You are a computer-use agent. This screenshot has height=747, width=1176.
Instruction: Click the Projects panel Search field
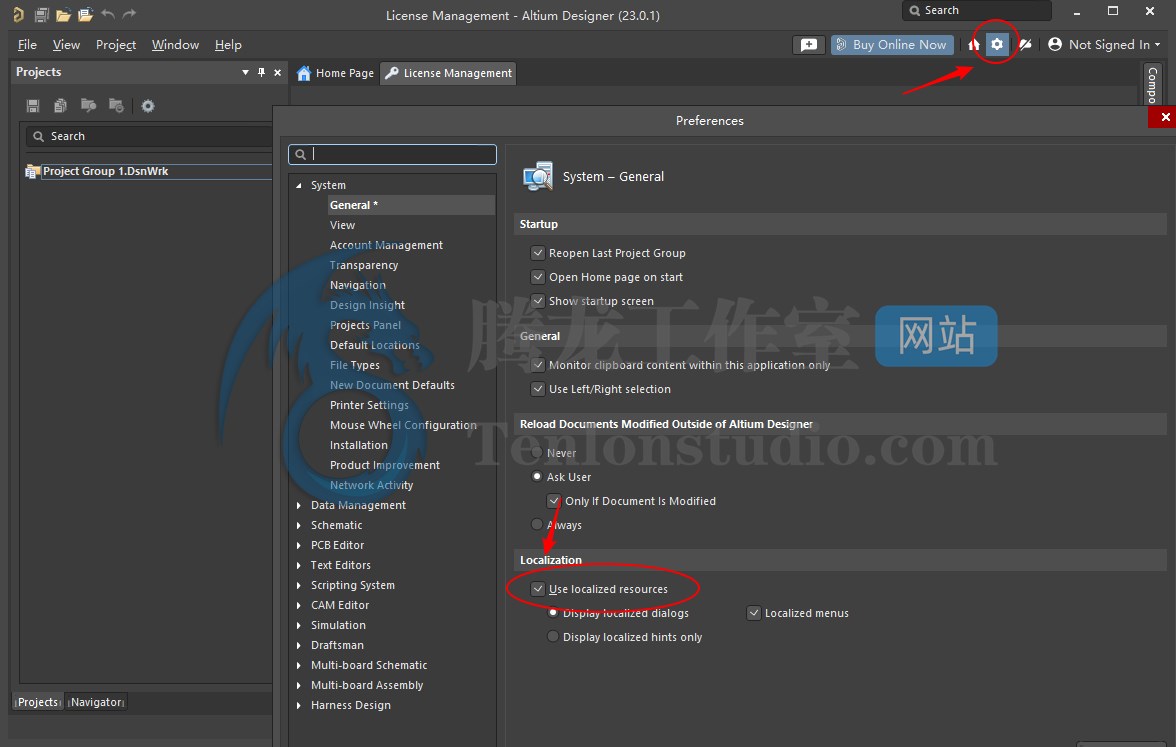(149, 136)
